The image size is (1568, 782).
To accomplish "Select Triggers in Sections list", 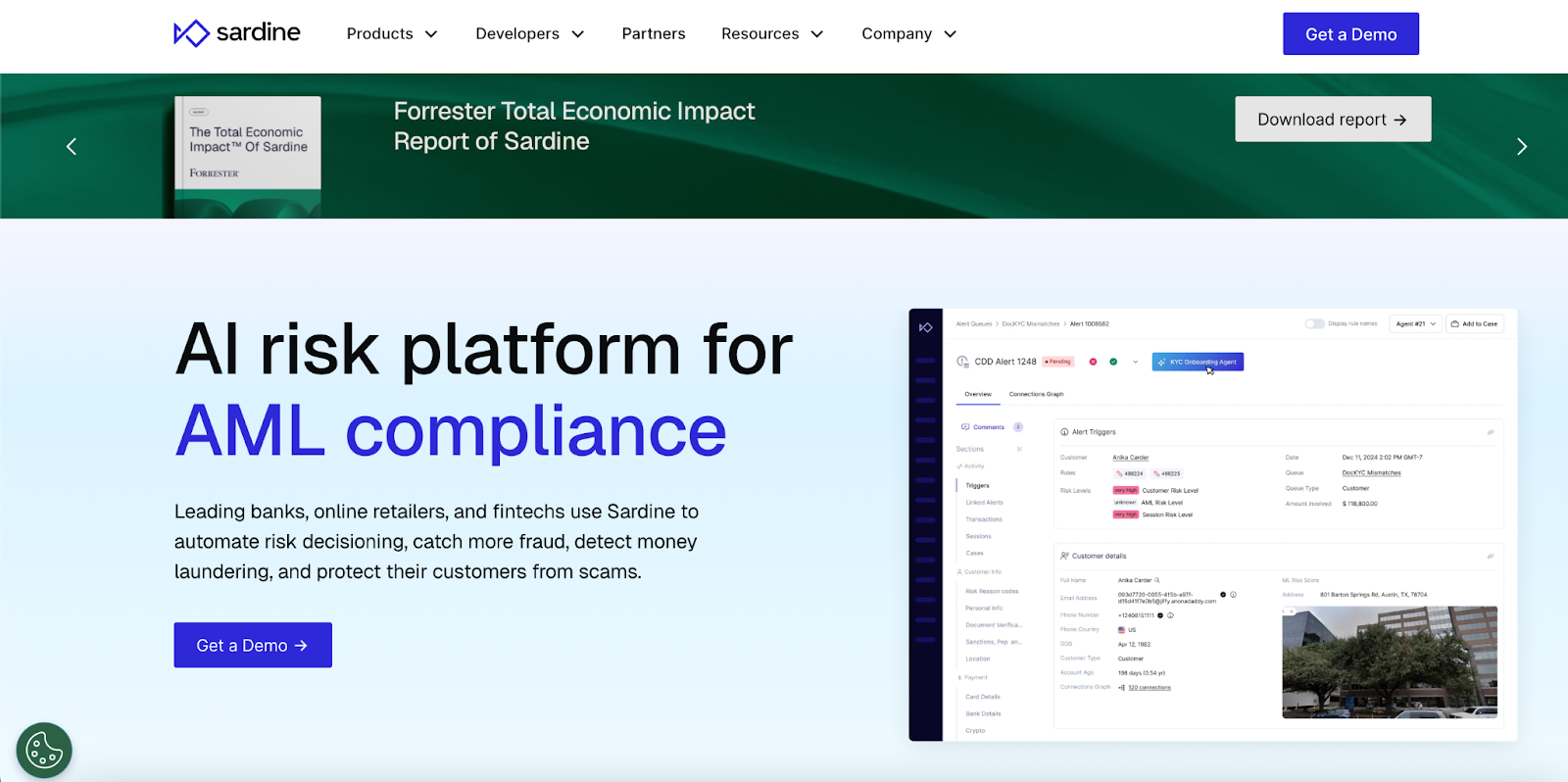I will (x=977, y=485).
